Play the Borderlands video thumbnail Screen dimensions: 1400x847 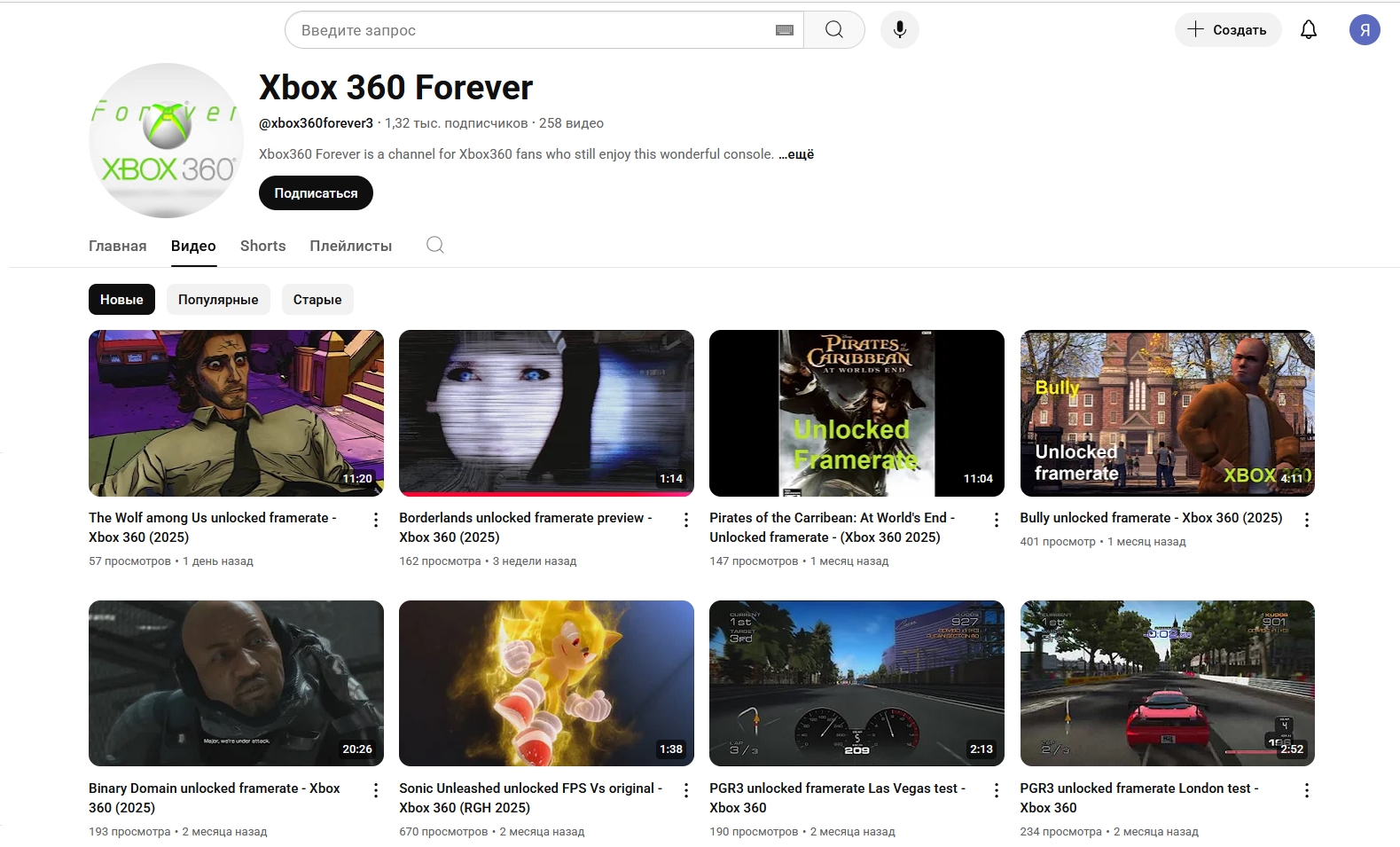coord(546,413)
